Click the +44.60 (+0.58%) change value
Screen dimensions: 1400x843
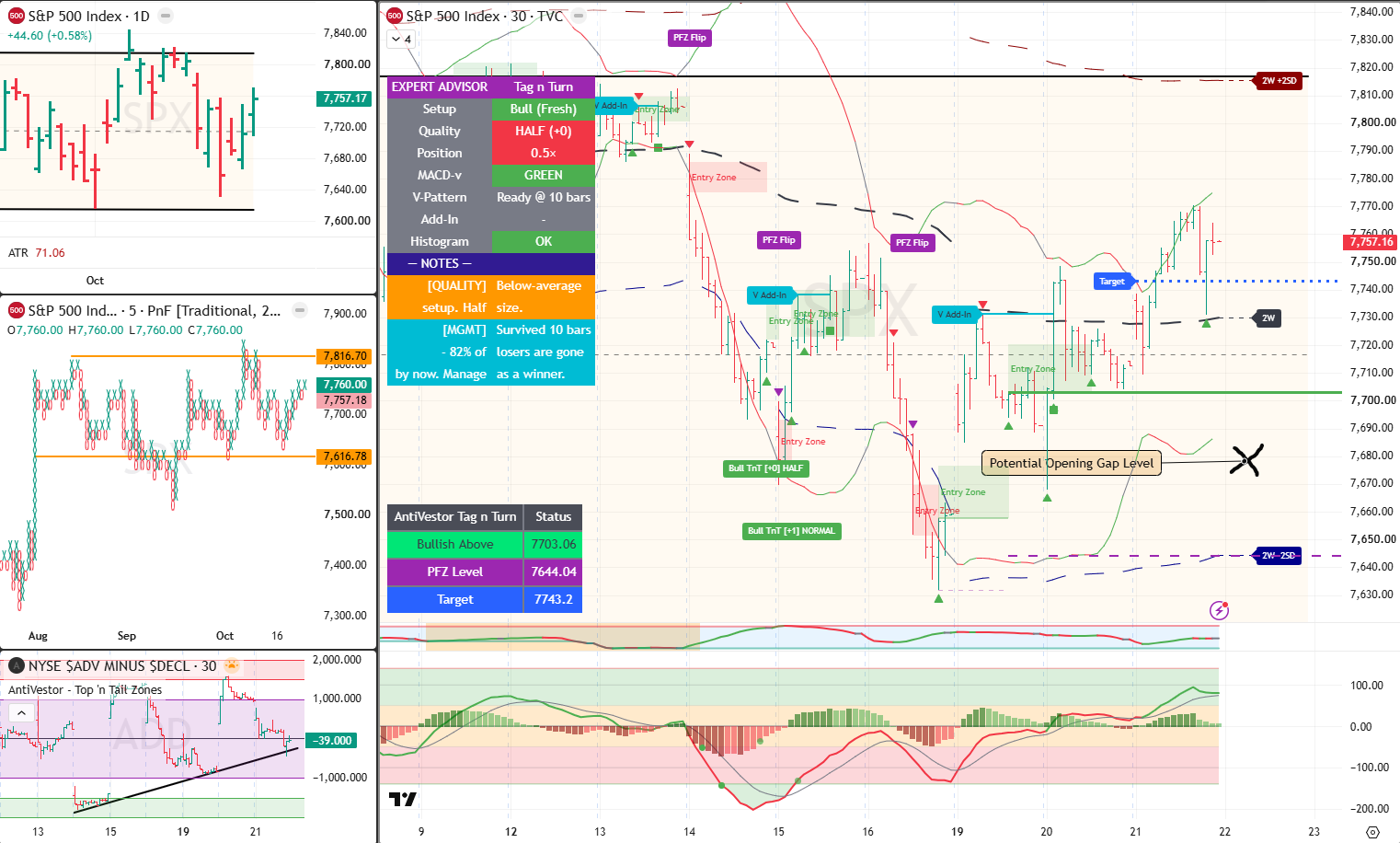50,35
